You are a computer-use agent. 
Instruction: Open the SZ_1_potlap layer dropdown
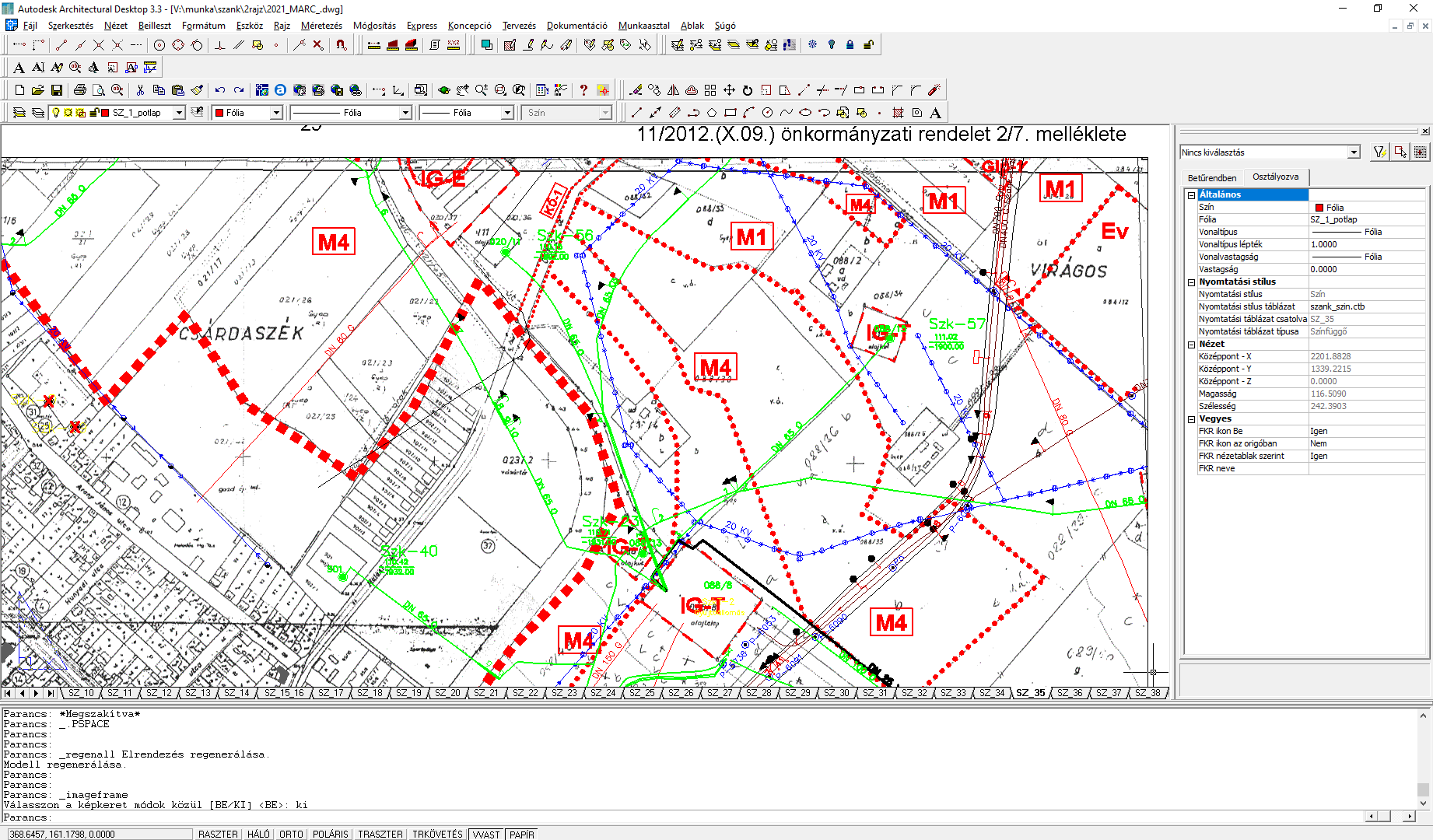(179, 112)
